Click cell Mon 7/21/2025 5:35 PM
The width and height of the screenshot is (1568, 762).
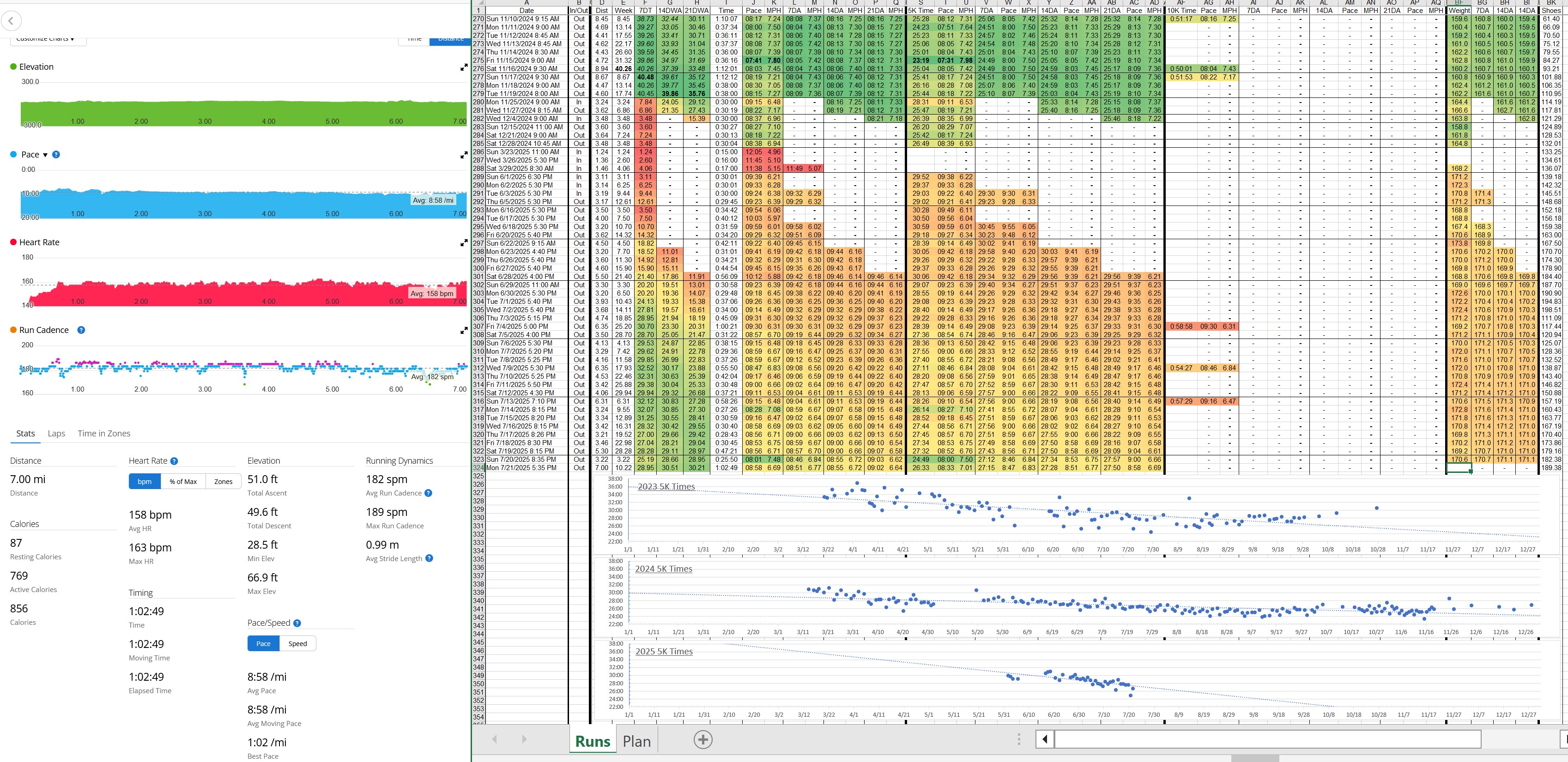(x=527, y=468)
